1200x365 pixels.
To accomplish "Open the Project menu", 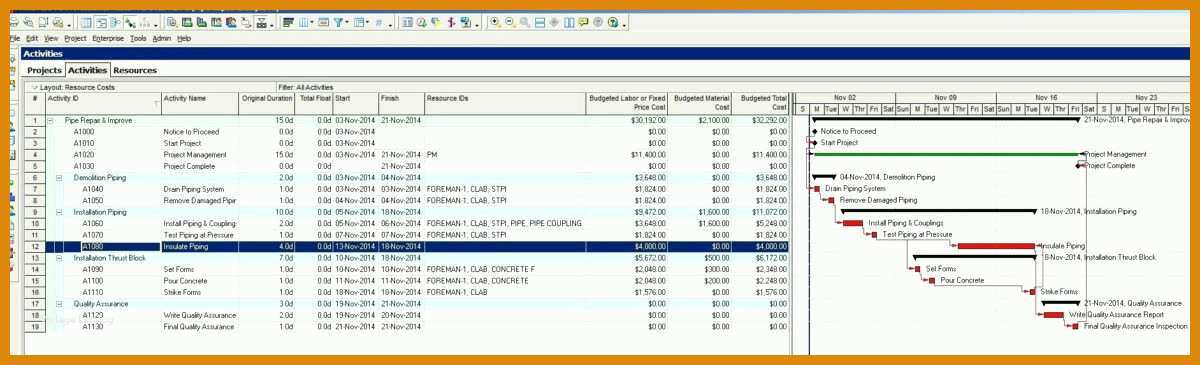I will (75, 38).
